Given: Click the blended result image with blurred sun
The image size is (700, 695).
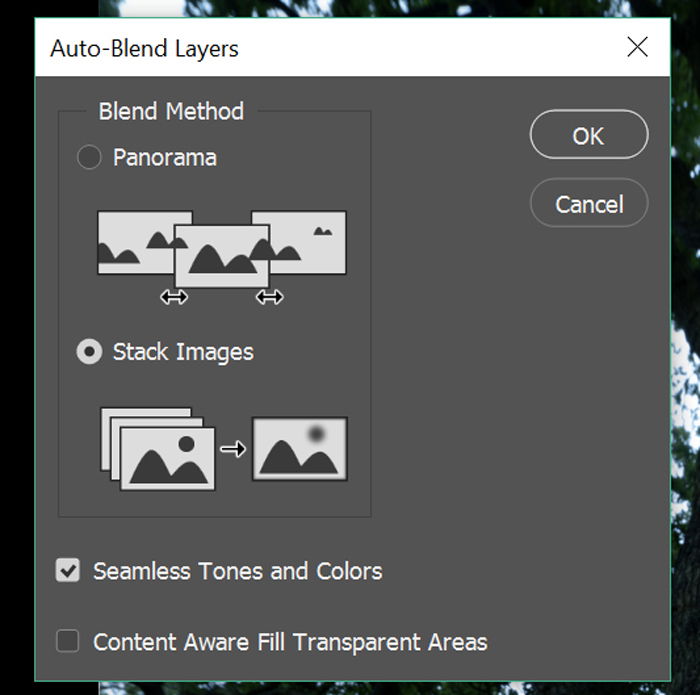Looking at the screenshot, I should [x=300, y=449].
